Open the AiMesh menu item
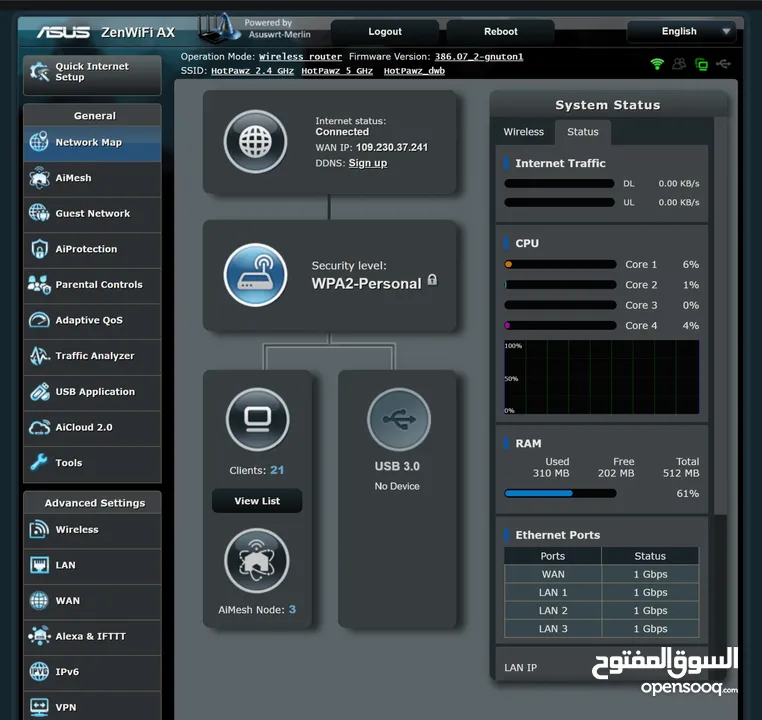 (92, 179)
